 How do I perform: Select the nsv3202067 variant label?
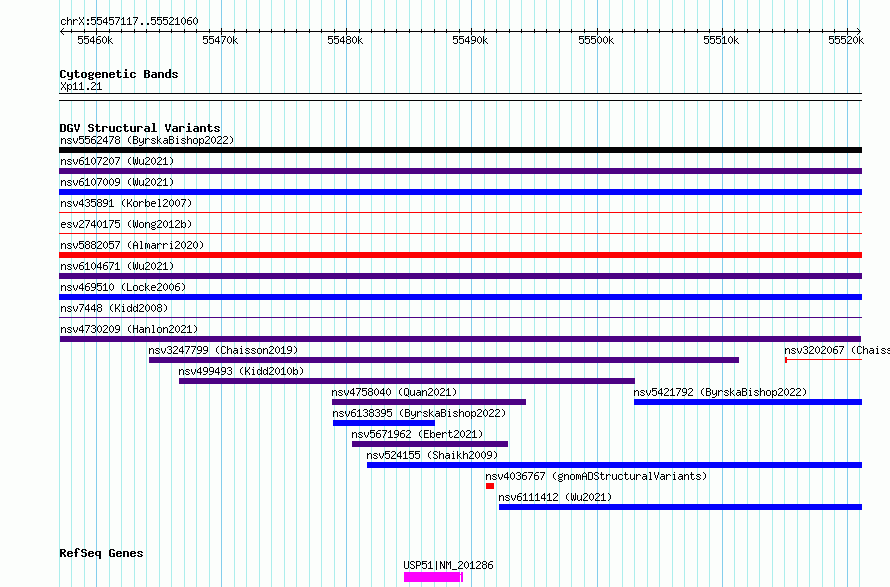click(x=837, y=350)
